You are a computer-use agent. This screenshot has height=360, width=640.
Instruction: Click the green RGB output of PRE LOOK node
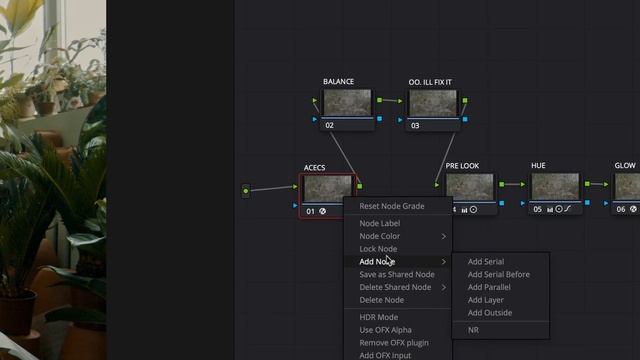[x=502, y=184]
